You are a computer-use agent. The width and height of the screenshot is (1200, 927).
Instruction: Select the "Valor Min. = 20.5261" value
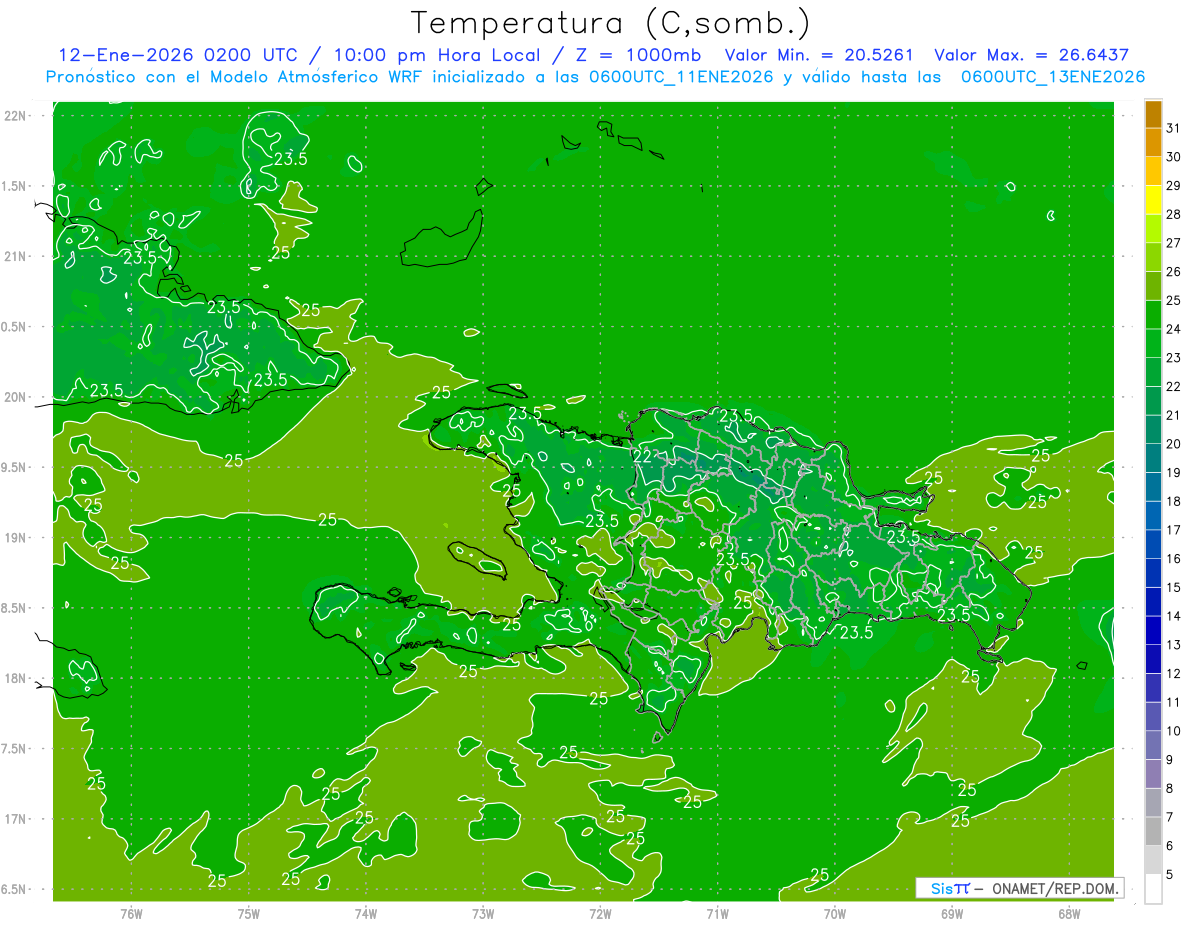pos(819,55)
